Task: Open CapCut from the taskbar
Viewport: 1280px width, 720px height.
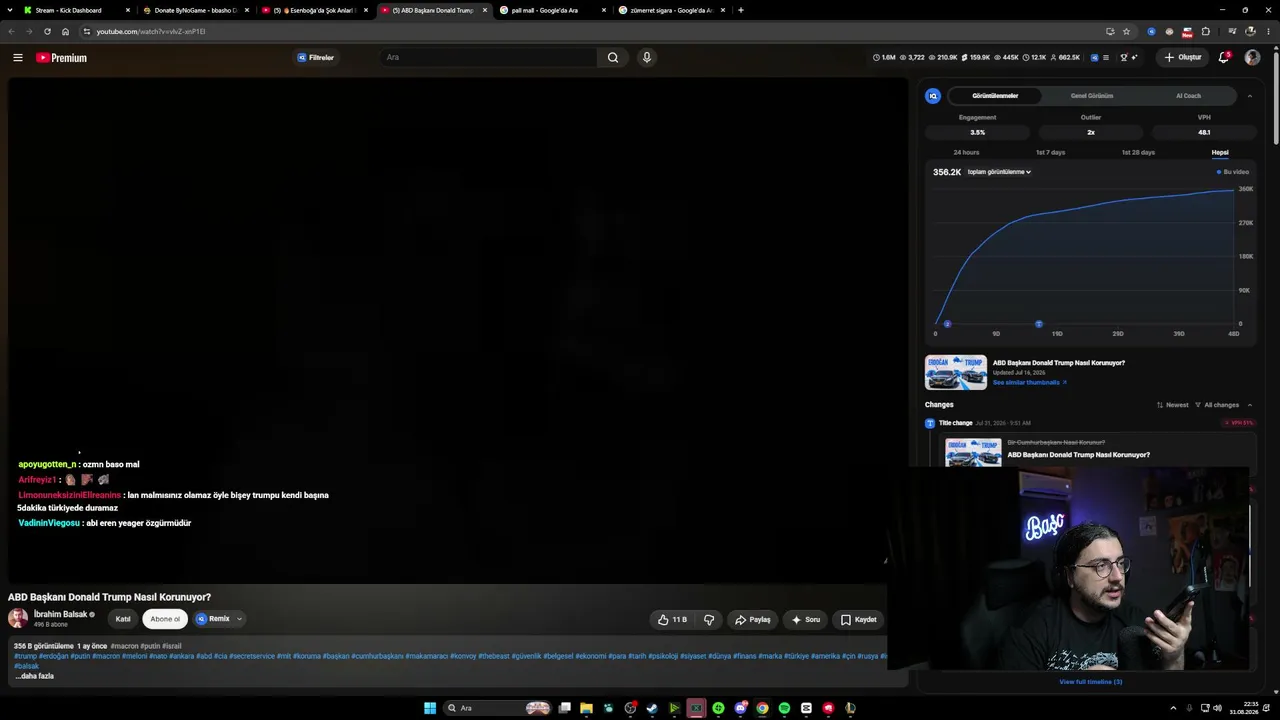Action: (x=806, y=708)
